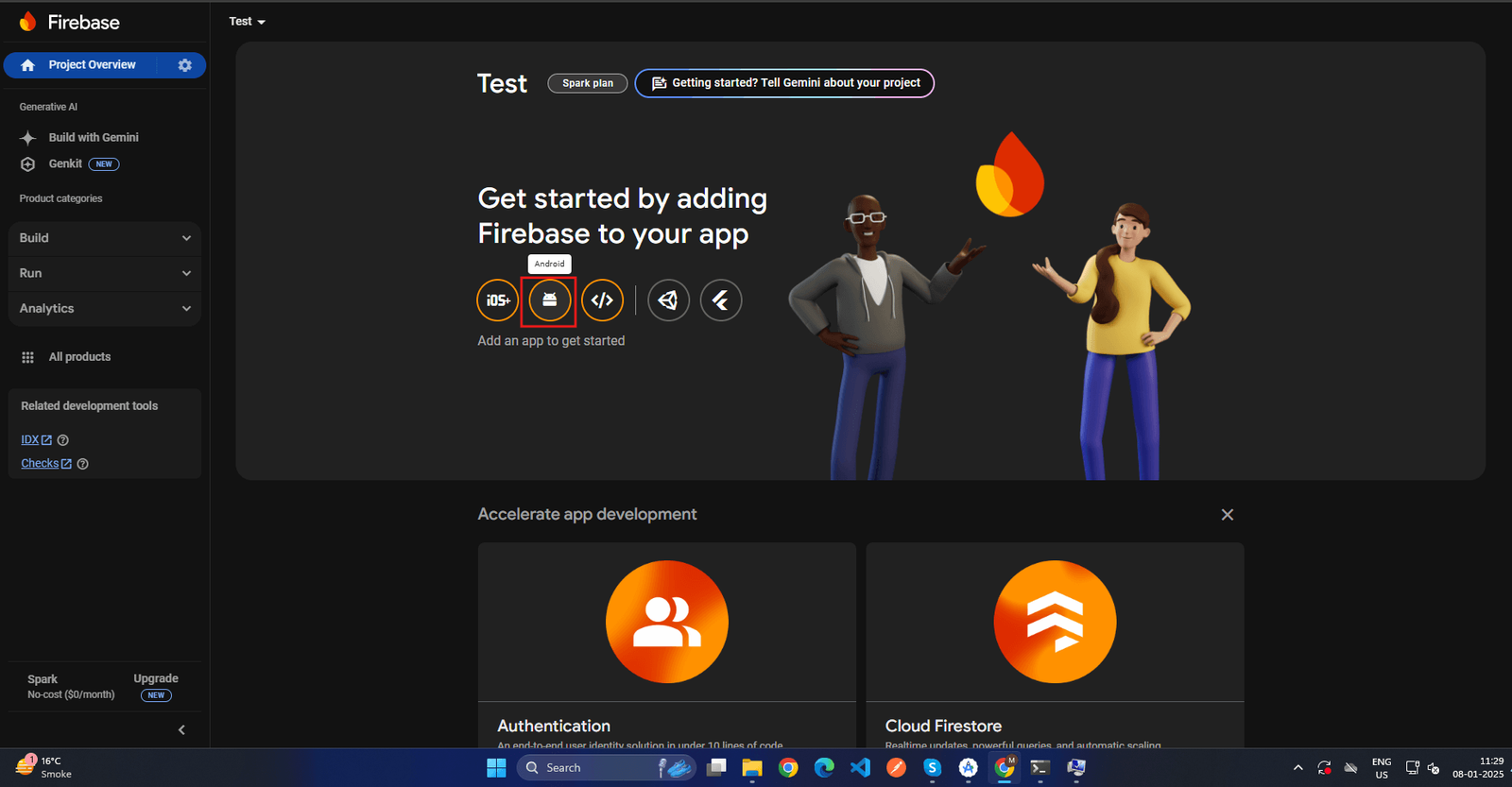Open the Test project selector dropdown
Viewport: 1512px width, 787px height.
coord(247,22)
